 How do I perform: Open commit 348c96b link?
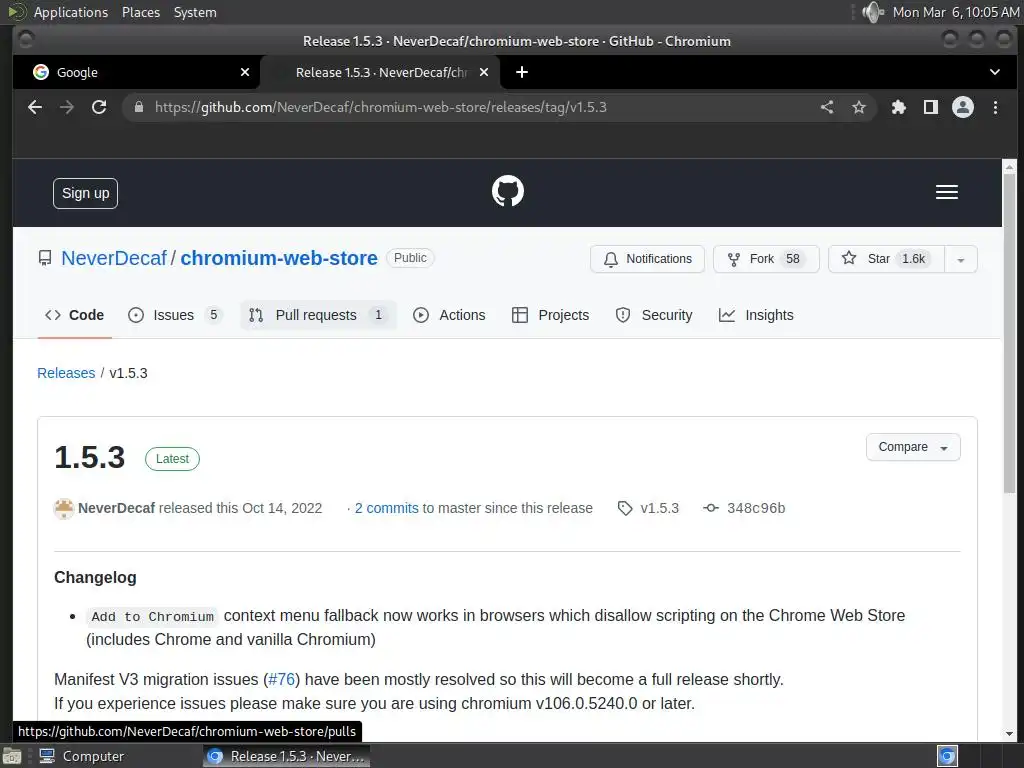(756, 508)
